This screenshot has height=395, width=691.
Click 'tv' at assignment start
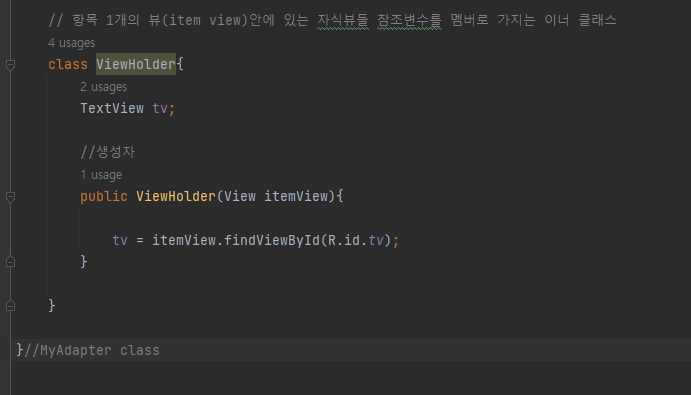pos(120,240)
